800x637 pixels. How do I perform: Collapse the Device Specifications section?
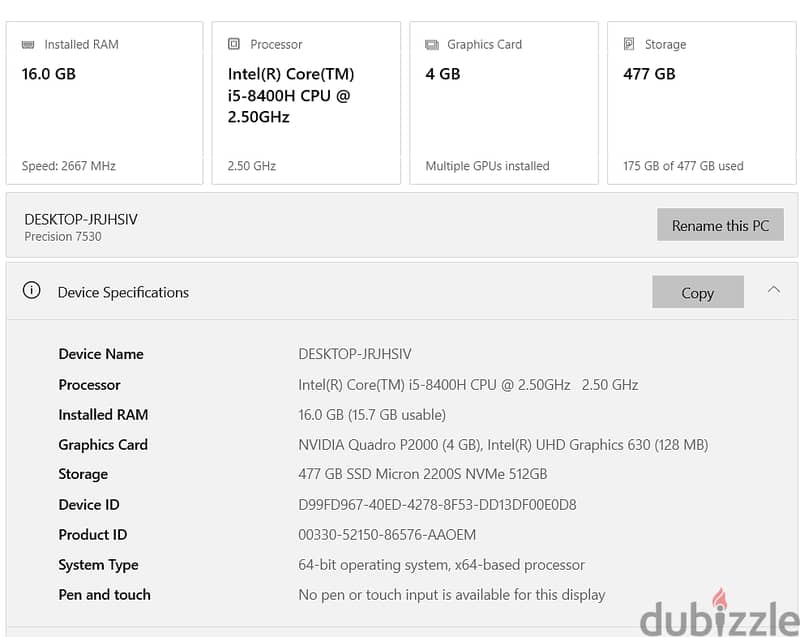773,290
